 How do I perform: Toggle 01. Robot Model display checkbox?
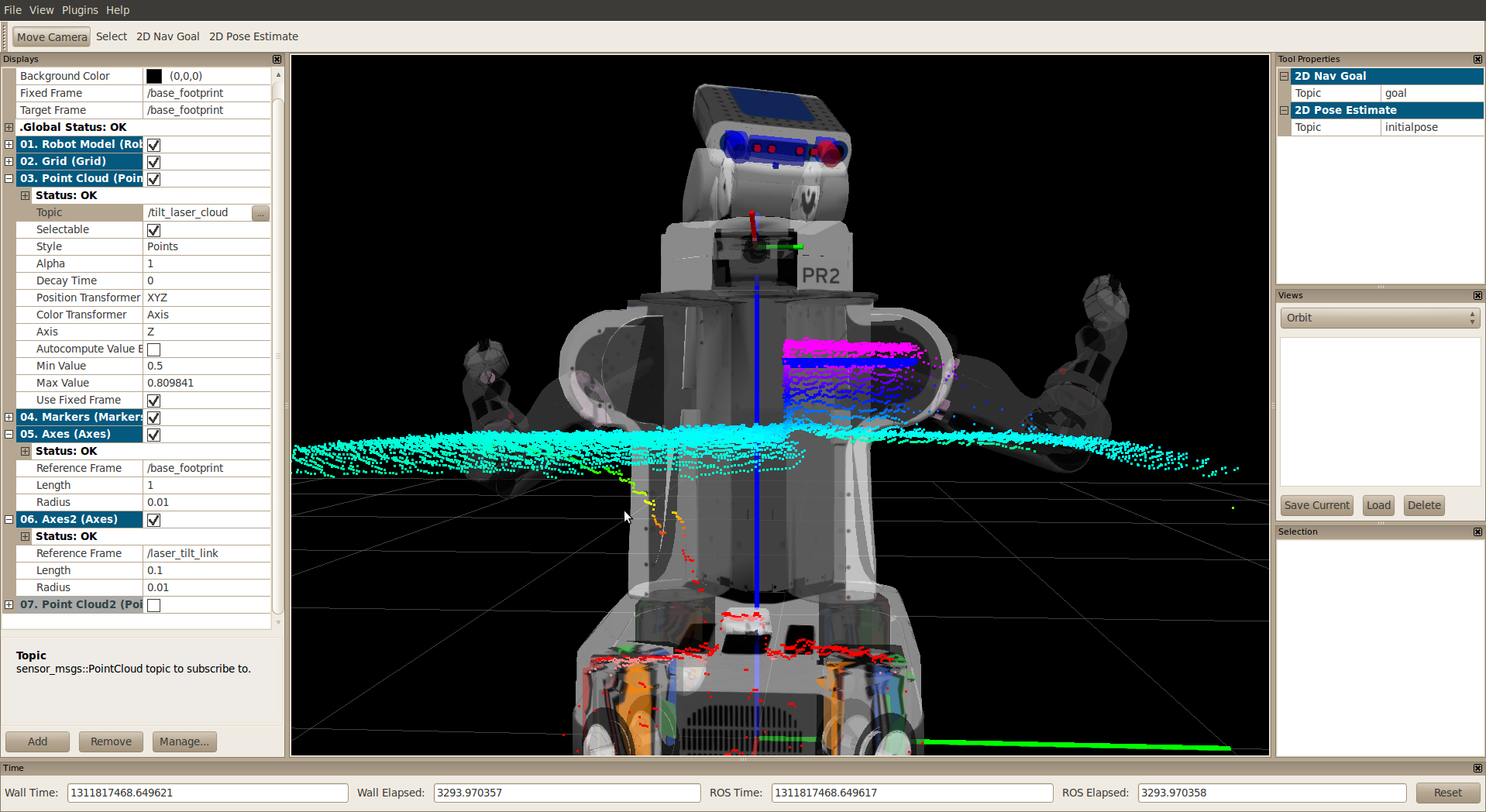pyautogui.click(x=154, y=145)
